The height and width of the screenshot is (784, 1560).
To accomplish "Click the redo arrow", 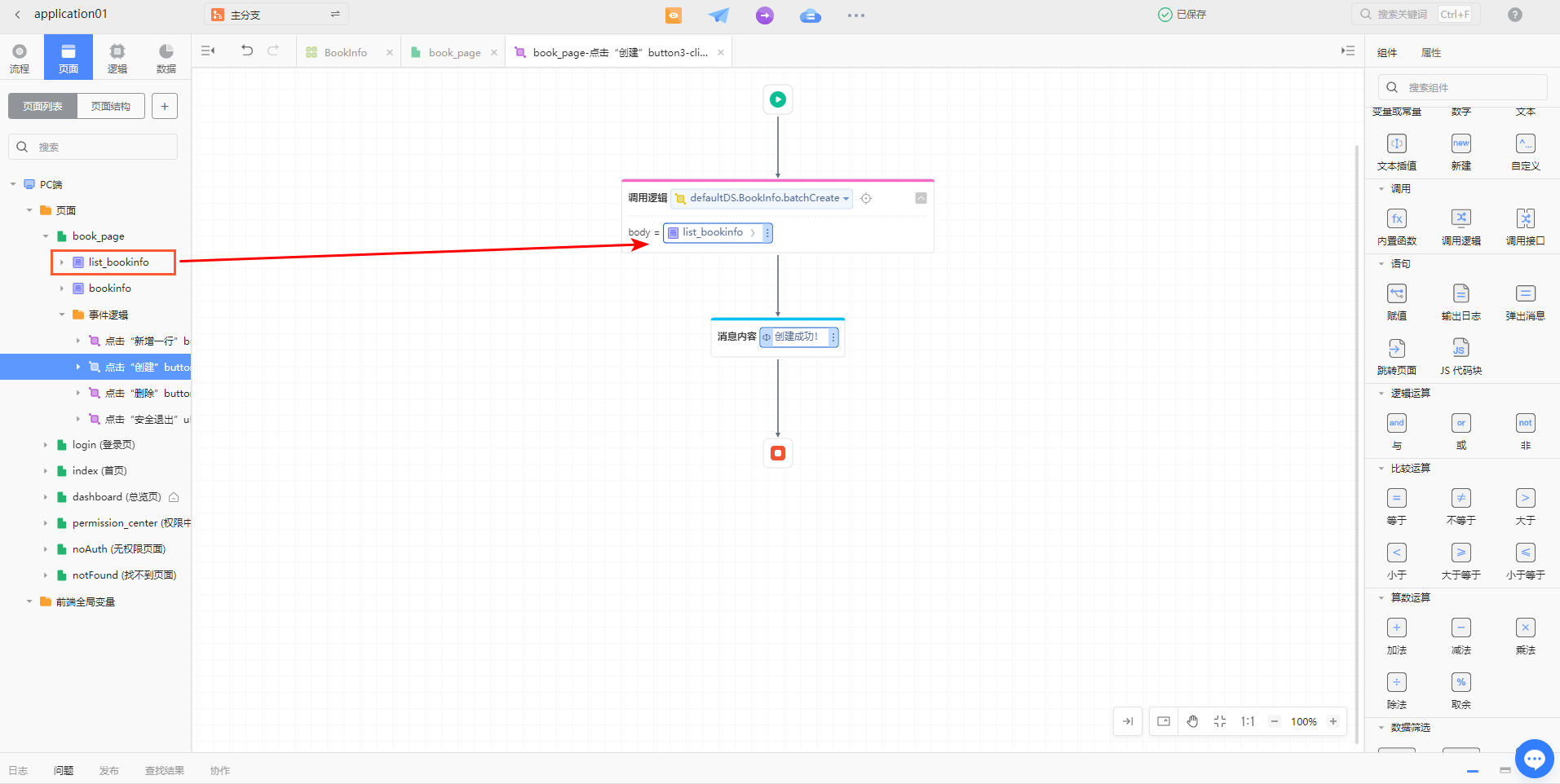I will click(273, 51).
